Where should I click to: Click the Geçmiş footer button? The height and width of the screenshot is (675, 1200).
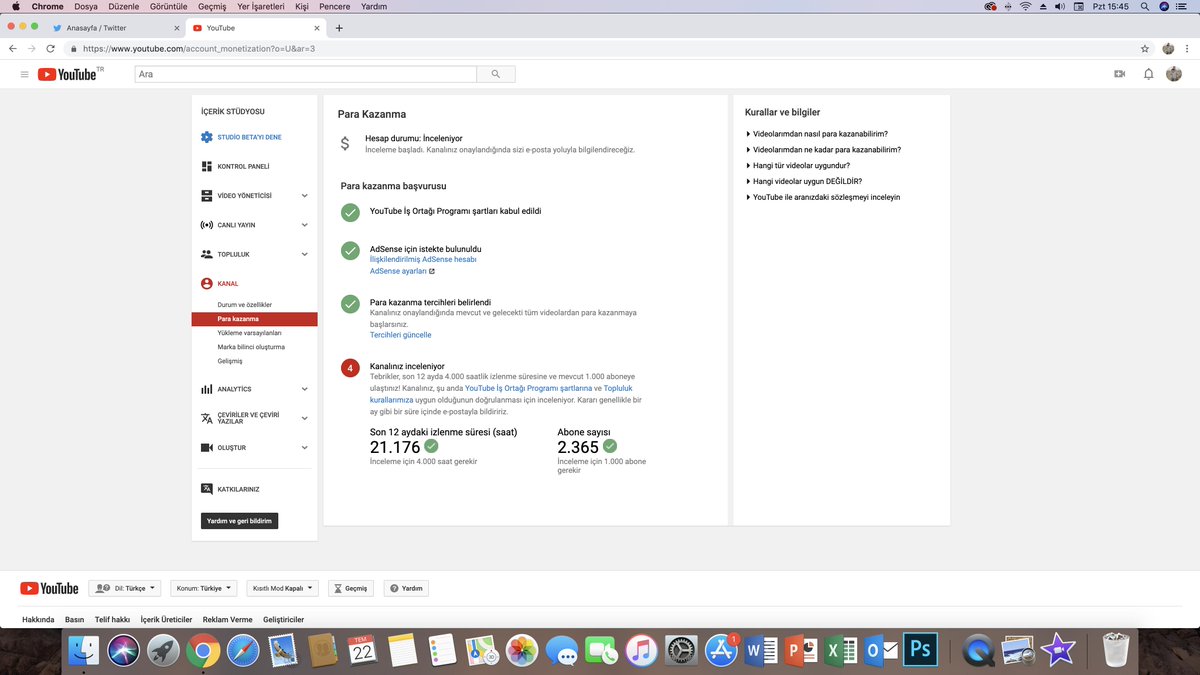(x=352, y=589)
